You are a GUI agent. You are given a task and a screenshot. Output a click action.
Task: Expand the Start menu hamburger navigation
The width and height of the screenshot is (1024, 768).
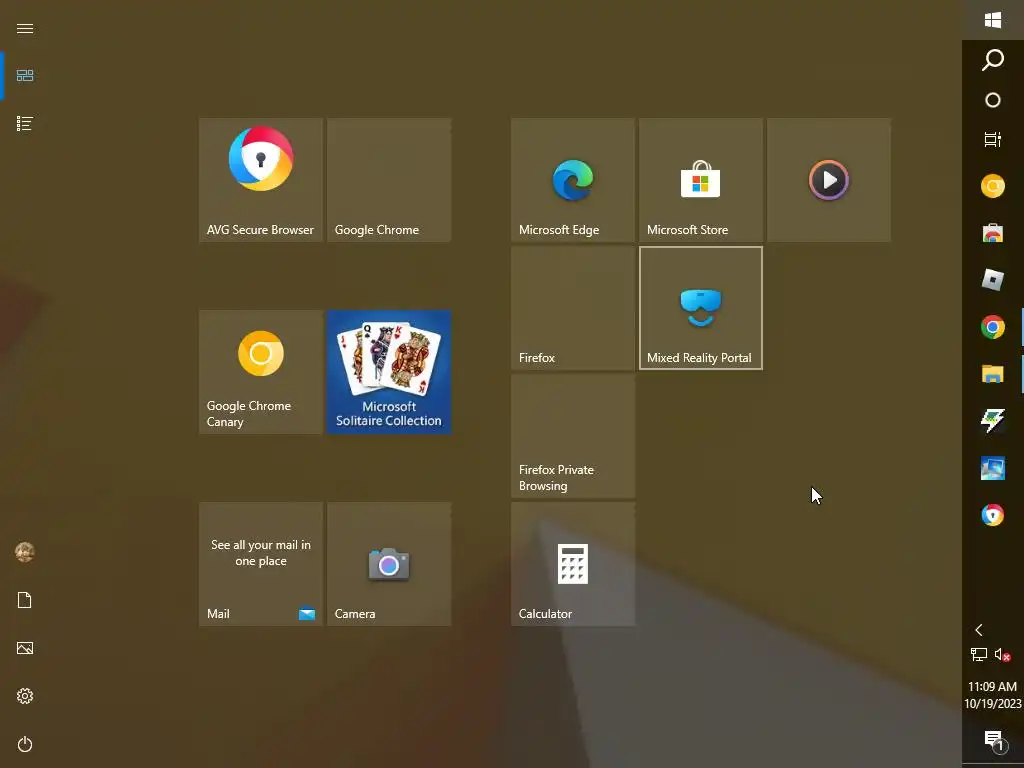[x=25, y=29]
